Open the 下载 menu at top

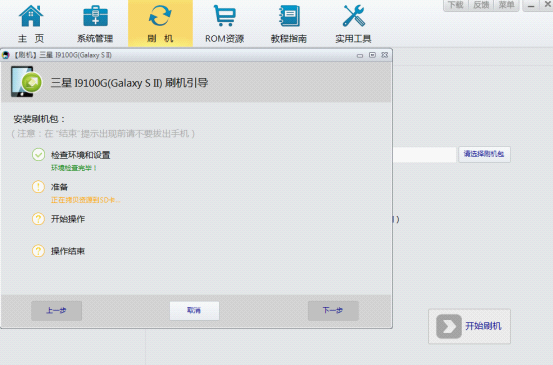[x=455, y=5]
